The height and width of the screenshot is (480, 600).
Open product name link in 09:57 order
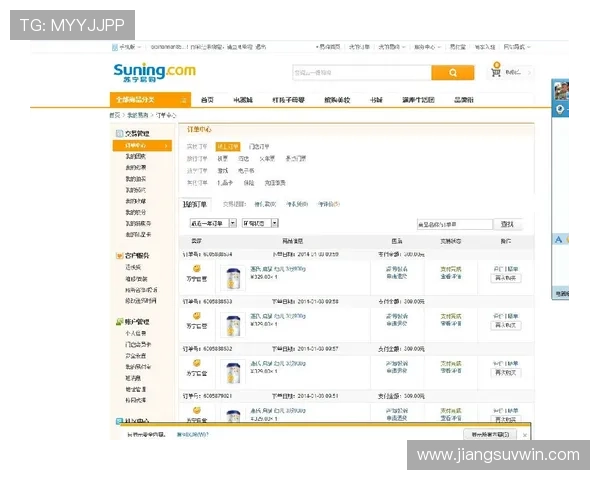tap(278, 363)
